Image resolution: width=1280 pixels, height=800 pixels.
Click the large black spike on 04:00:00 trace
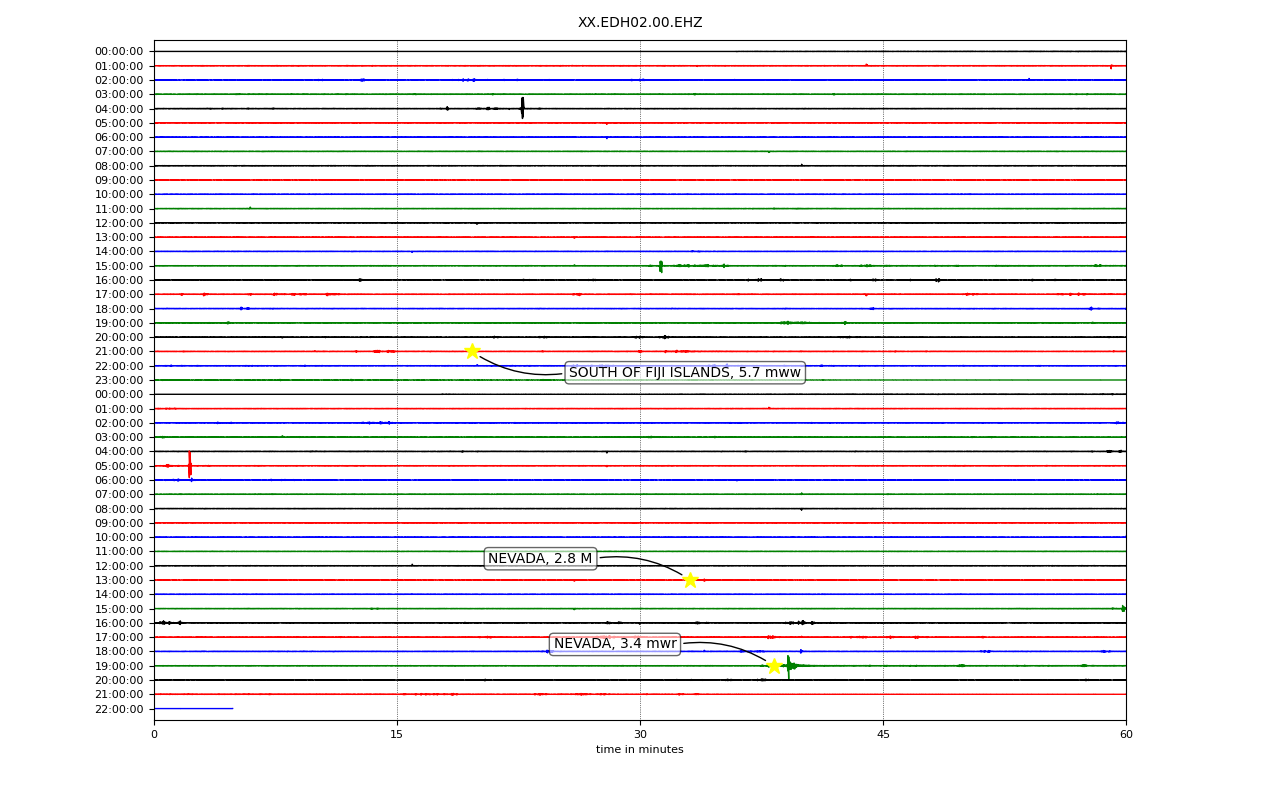point(522,107)
